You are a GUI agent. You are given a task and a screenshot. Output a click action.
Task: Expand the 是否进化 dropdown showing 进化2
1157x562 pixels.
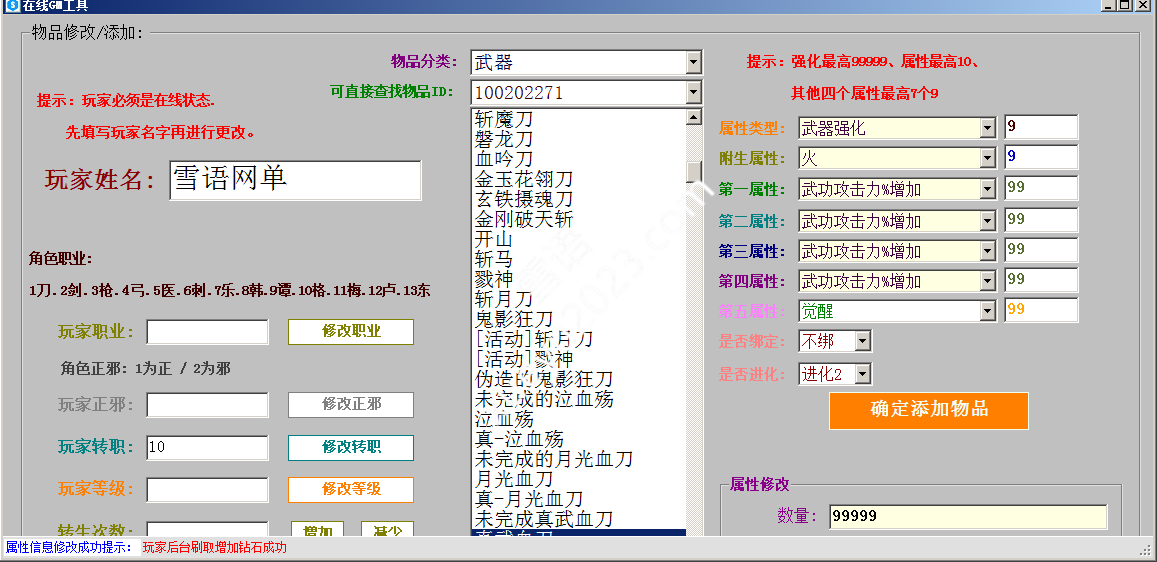[862, 374]
